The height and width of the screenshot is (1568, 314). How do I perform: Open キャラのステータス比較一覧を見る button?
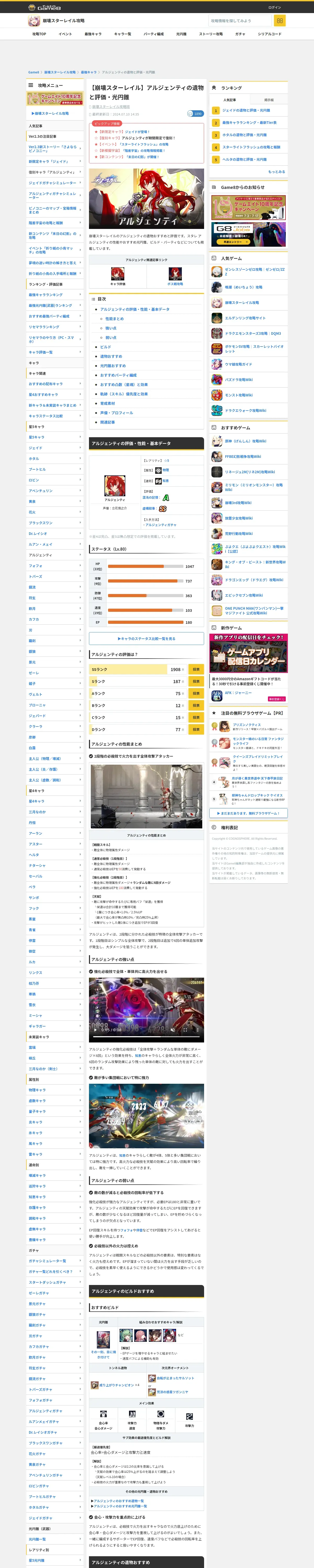click(x=146, y=638)
